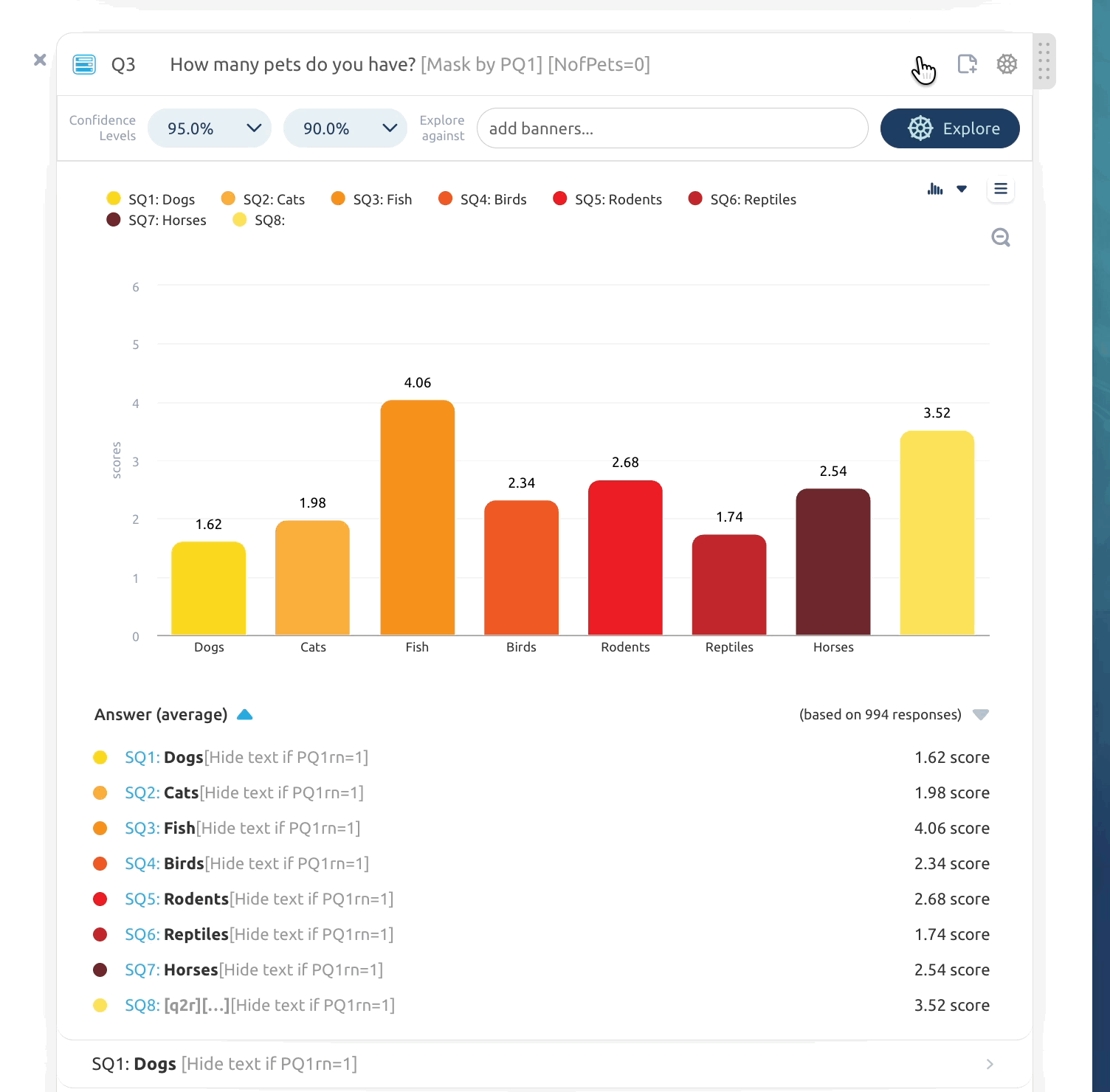Open the 90.0% confidence level dropdown
This screenshot has height=1092, width=1110.
pos(345,128)
